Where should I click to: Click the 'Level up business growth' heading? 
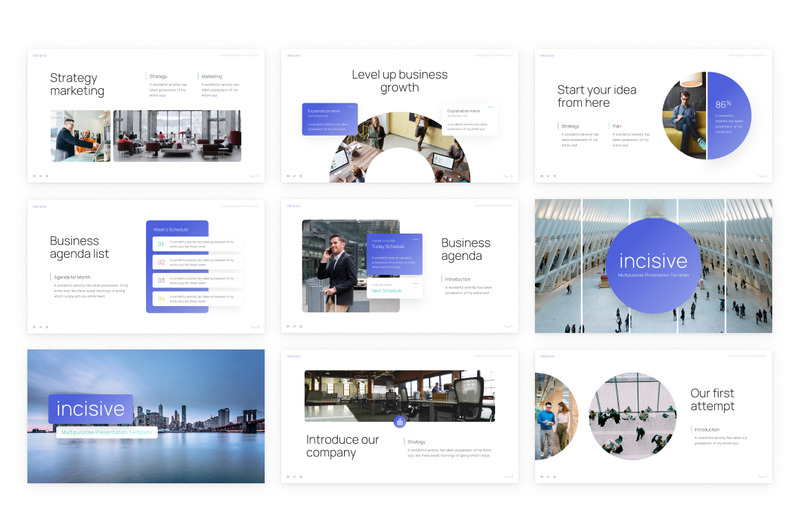tap(399, 81)
